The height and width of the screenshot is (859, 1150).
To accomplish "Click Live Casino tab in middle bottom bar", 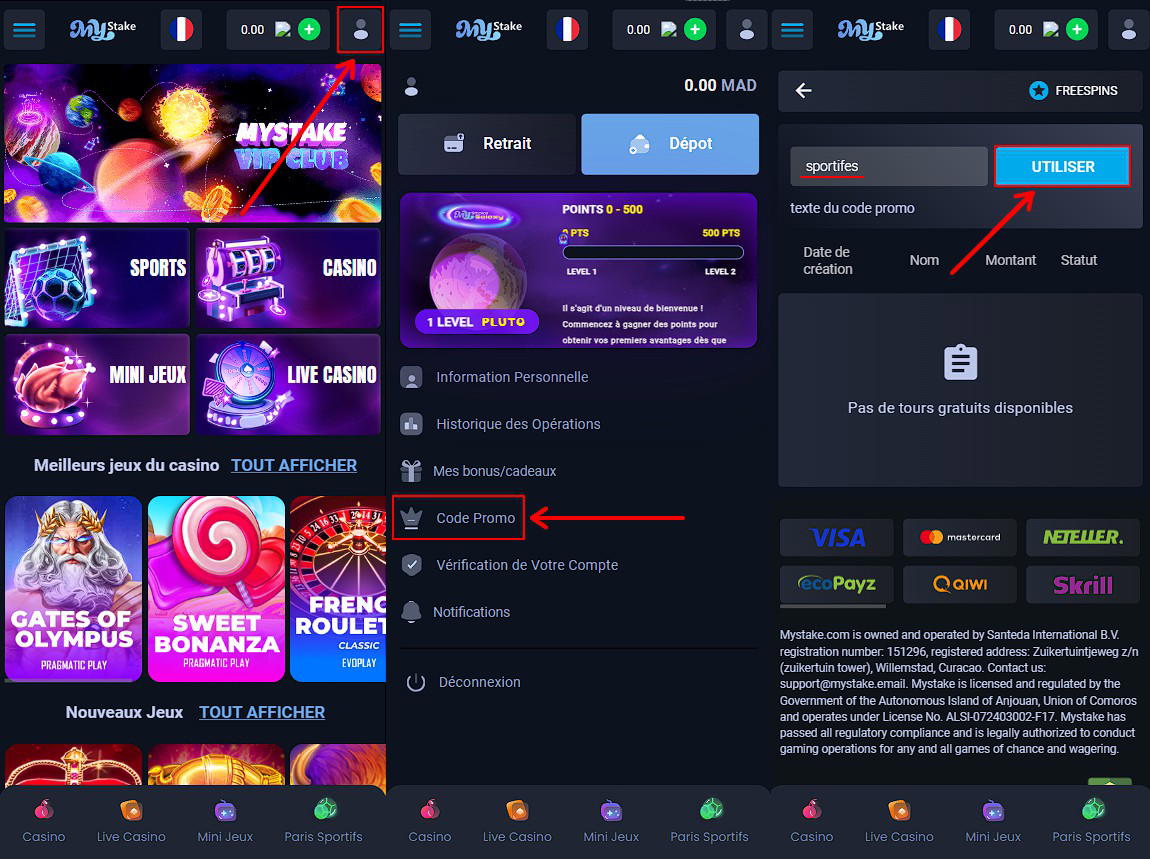I will (517, 821).
